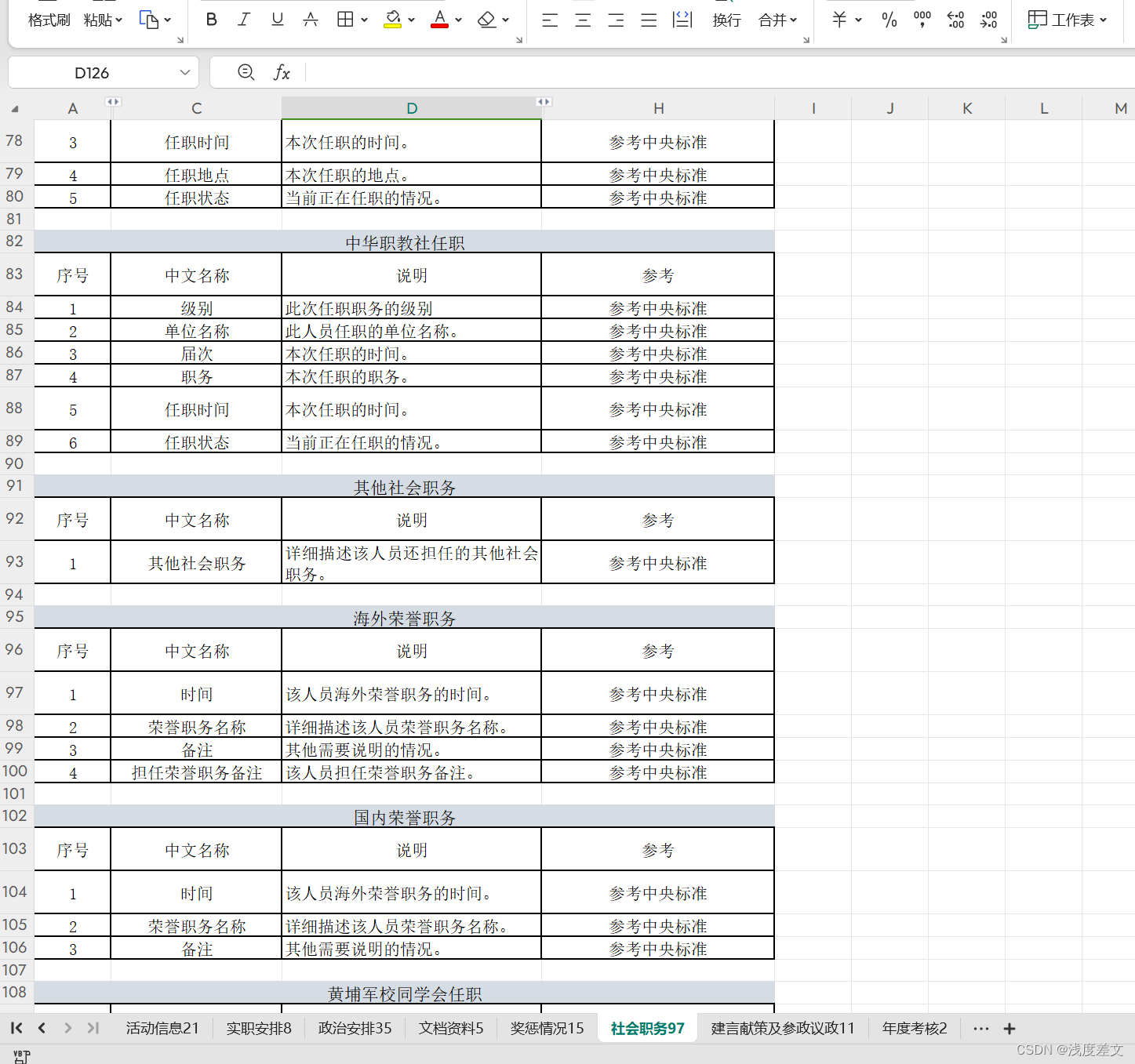Go to first sheet tab arrow
The image size is (1135, 1064).
16,1028
